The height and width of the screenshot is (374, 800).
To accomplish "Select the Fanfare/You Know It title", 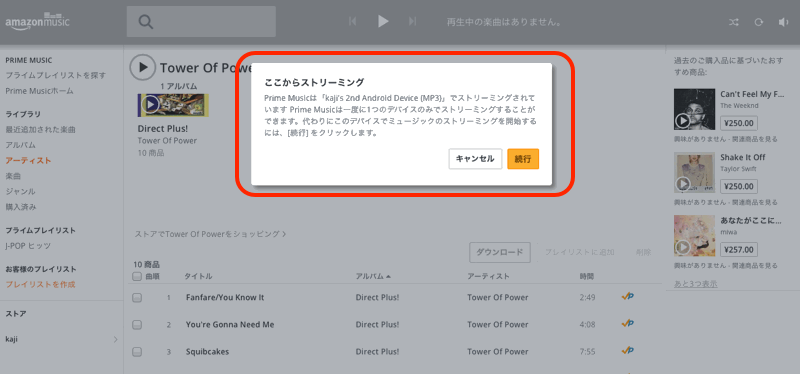I will coord(225,297).
